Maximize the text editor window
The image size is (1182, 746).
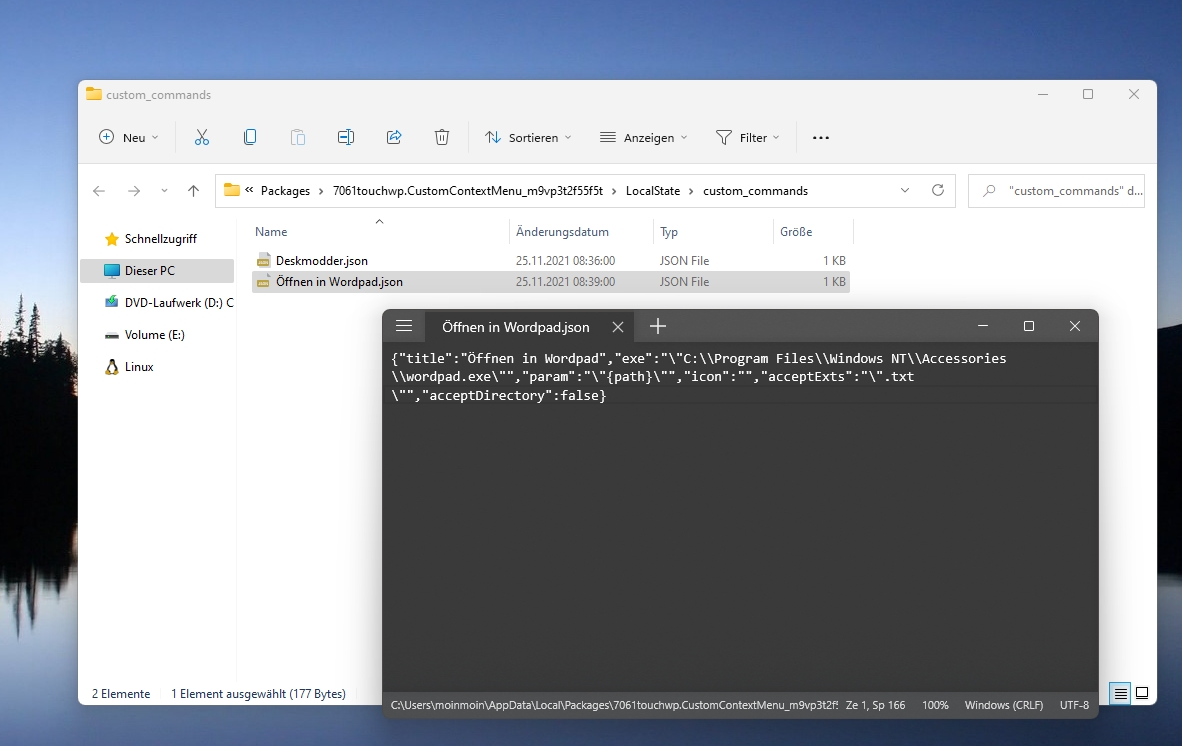pos(1028,326)
